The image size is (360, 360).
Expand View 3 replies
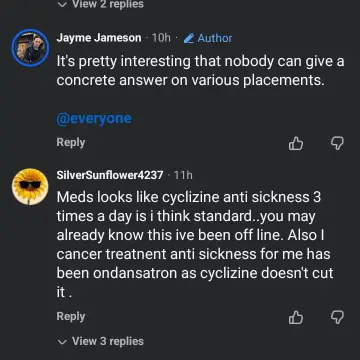pos(100,341)
